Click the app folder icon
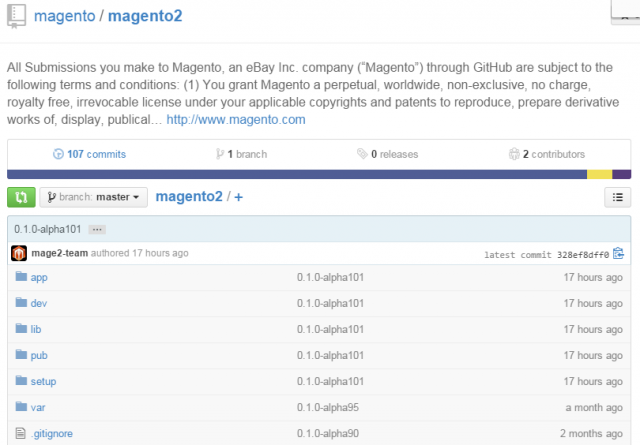The width and height of the screenshot is (640, 445). (21, 276)
